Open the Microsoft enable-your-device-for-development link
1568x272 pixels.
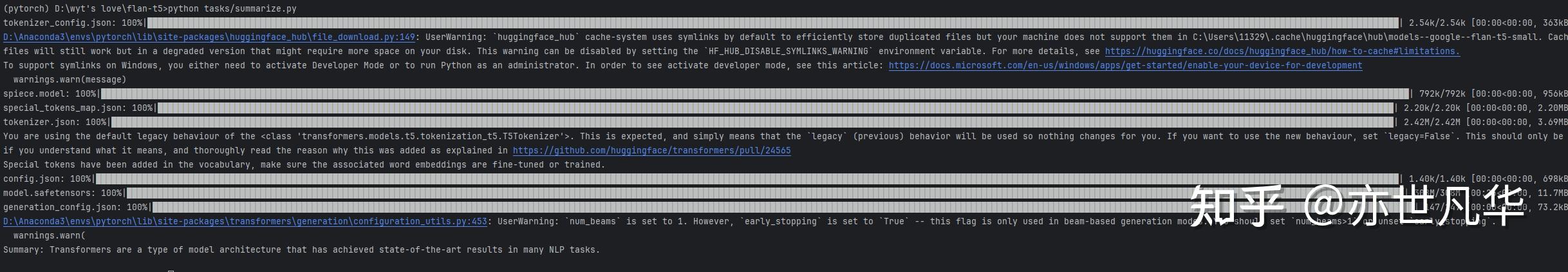tap(1125, 66)
